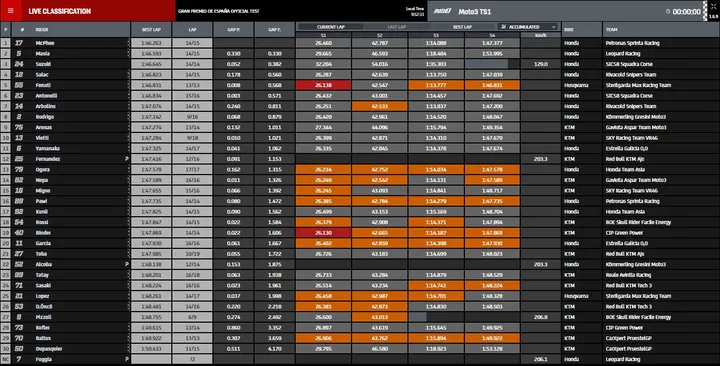The image size is (720, 366).
Task: Click the Gap P. column header
Action: pos(233,29)
